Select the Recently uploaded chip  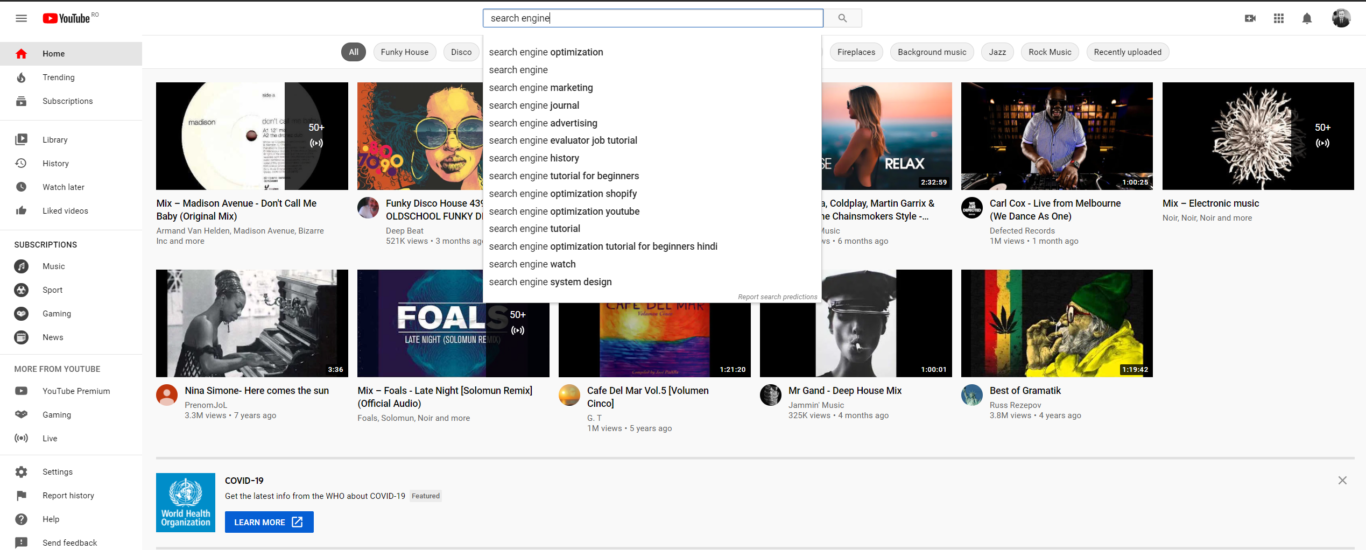click(x=1127, y=52)
